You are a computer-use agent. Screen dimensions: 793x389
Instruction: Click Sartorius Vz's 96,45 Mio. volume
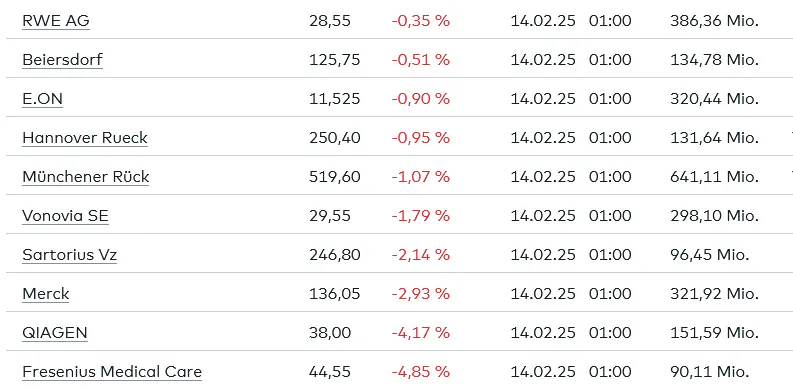(710, 255)
